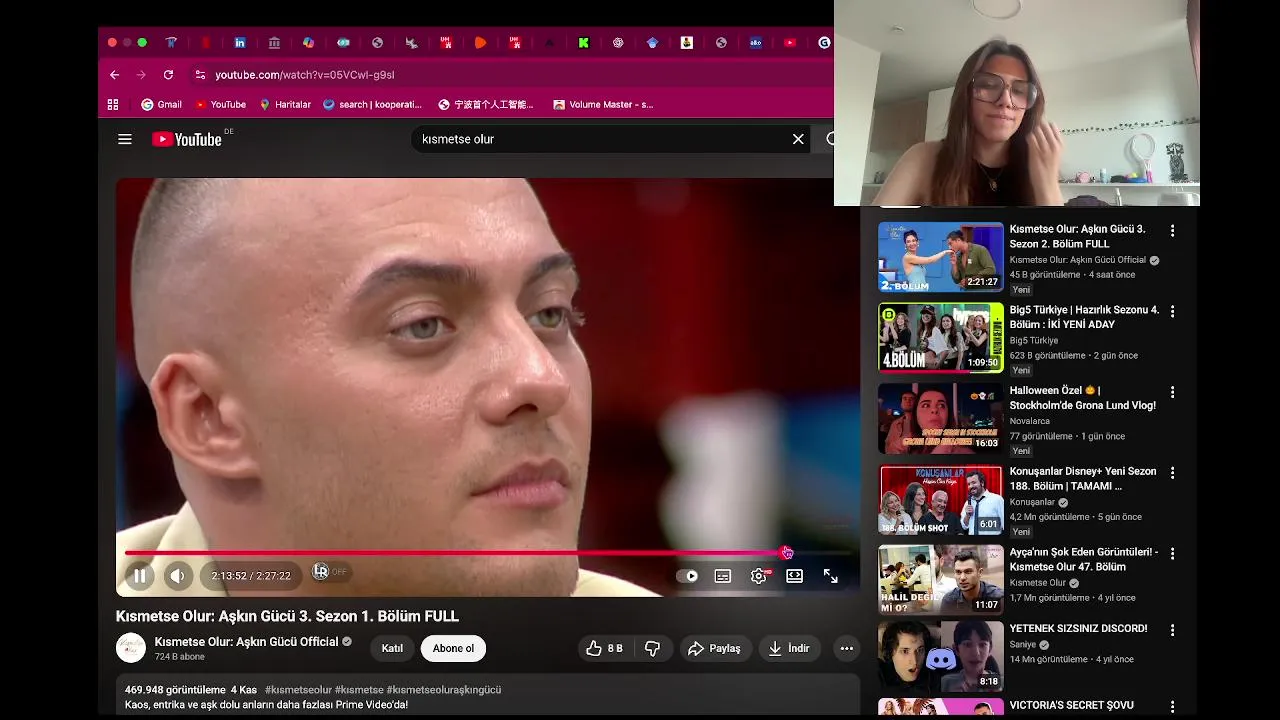This screenshot has height=720, width=1280.
Task: Open the YouTube hamburger guide menu
Action: coord(125,139)
